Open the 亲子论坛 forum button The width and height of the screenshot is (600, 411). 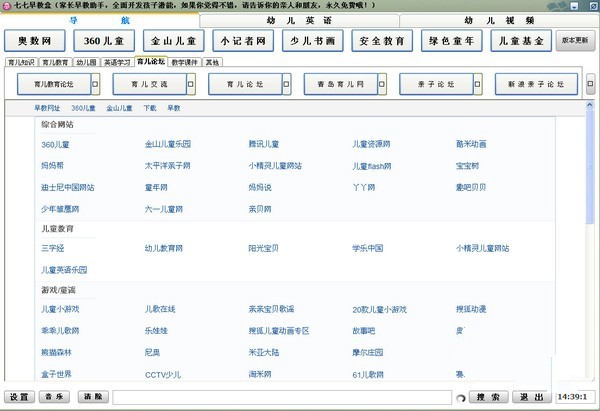pos(436,84)
